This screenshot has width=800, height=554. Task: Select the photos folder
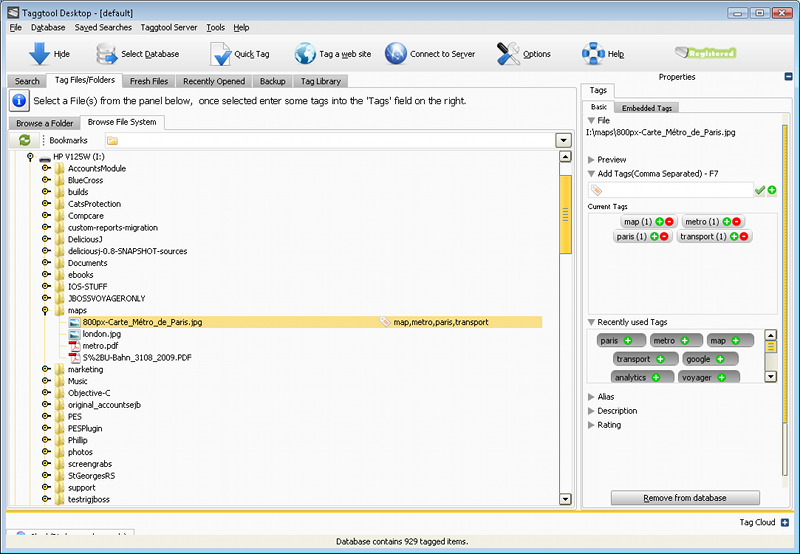pyautogui.click(x=80, y=452)
